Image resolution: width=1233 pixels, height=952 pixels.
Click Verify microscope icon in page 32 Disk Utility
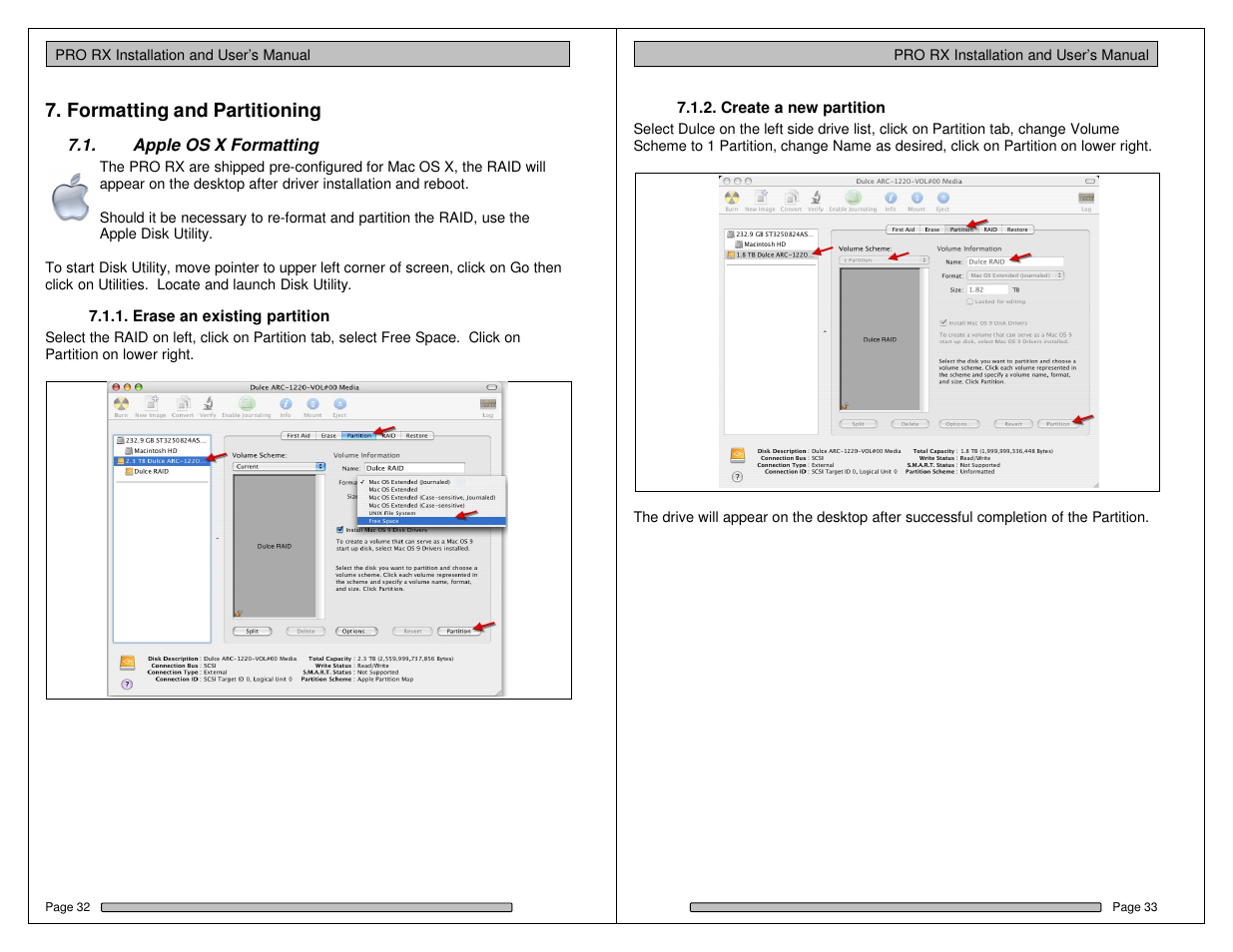(x=208, y=403)
